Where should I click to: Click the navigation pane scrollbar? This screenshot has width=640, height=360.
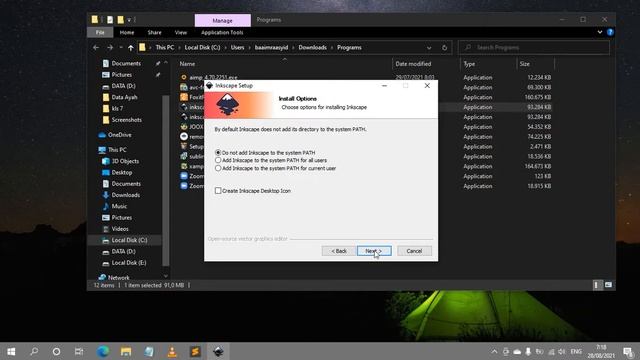point(166,180)
